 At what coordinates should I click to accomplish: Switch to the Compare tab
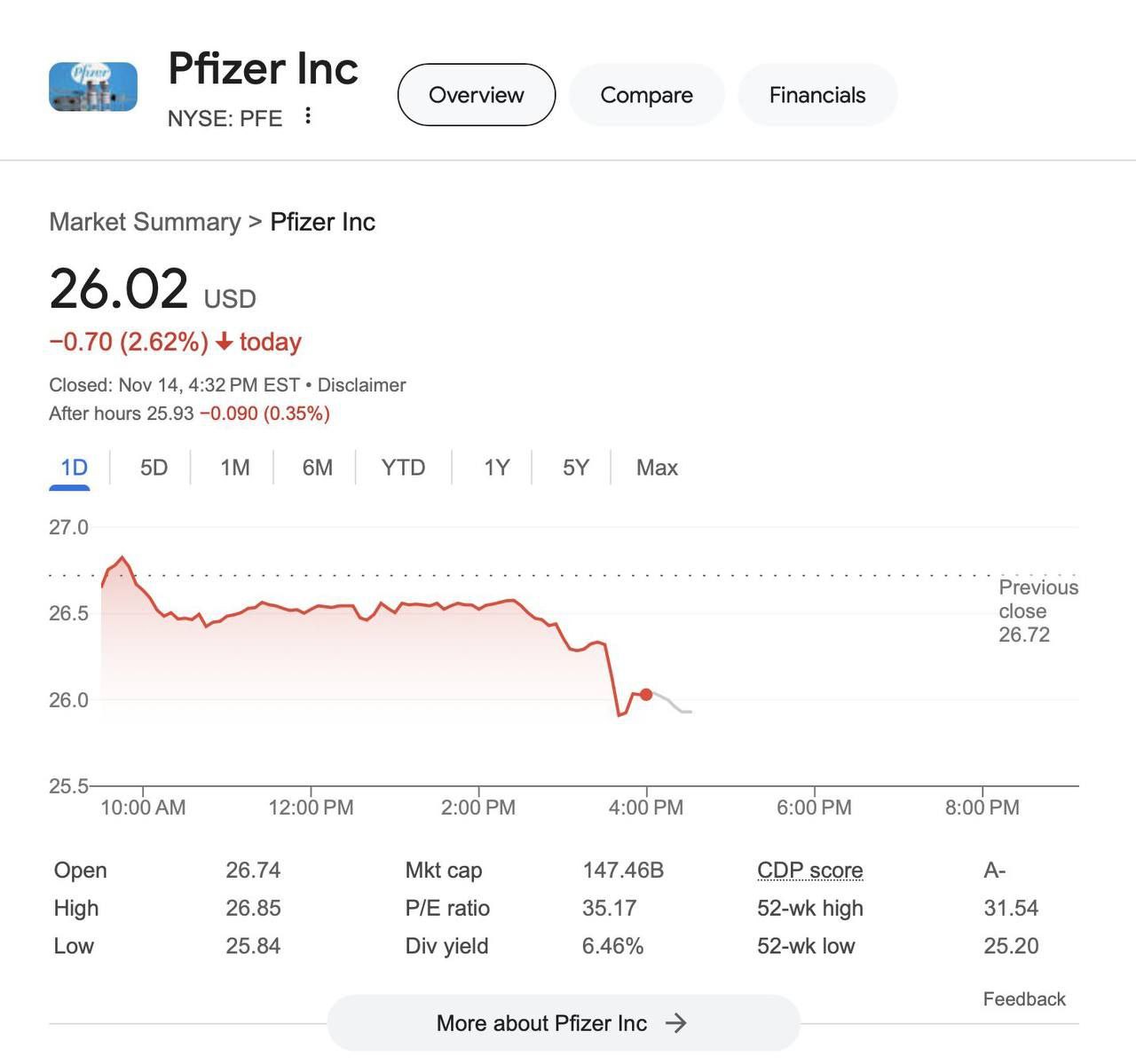(646, 95)
